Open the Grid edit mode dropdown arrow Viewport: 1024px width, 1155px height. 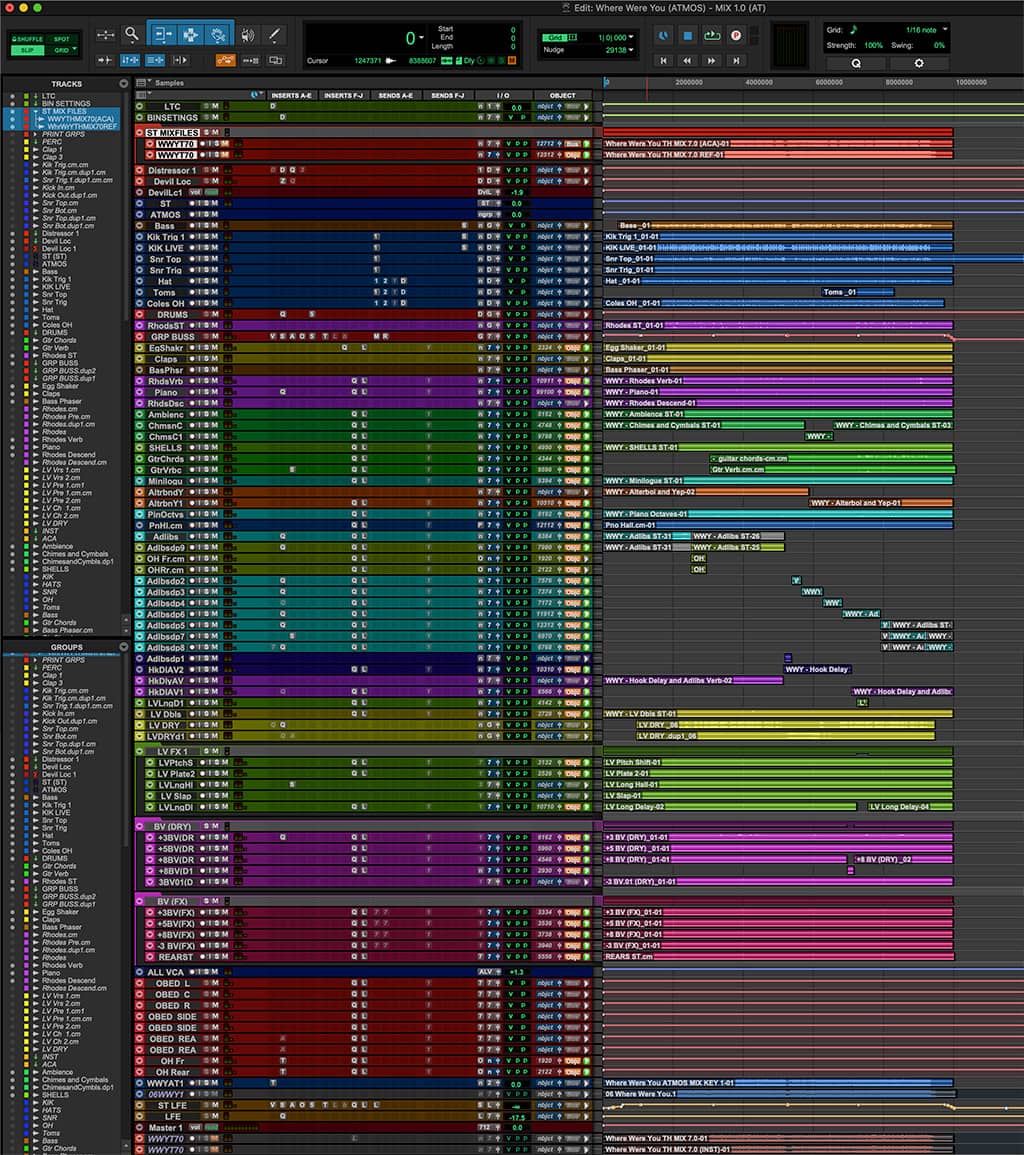coord(74,50)
